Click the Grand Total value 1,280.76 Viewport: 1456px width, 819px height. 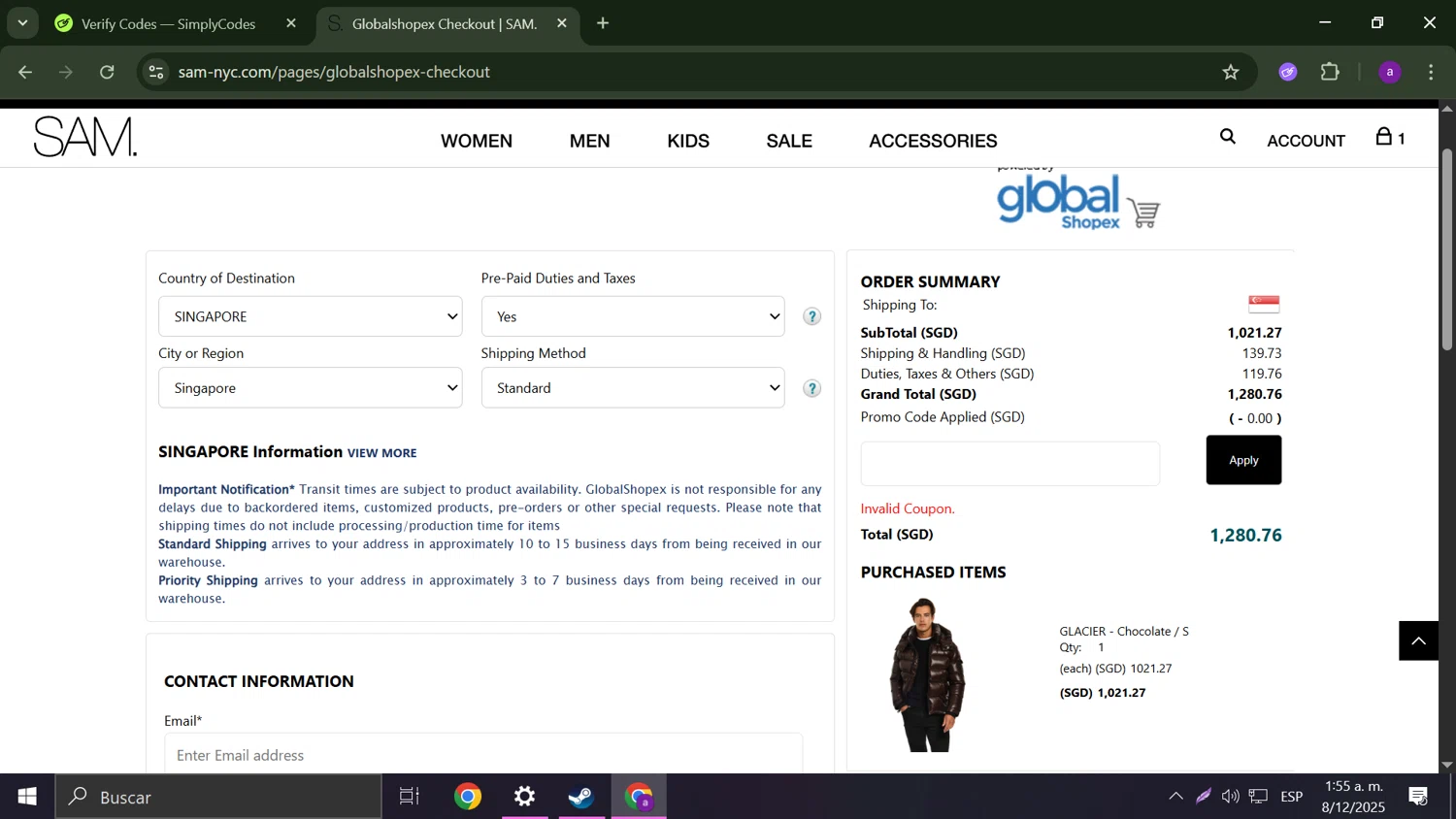pyautogui.click(x=1254, y=394)
